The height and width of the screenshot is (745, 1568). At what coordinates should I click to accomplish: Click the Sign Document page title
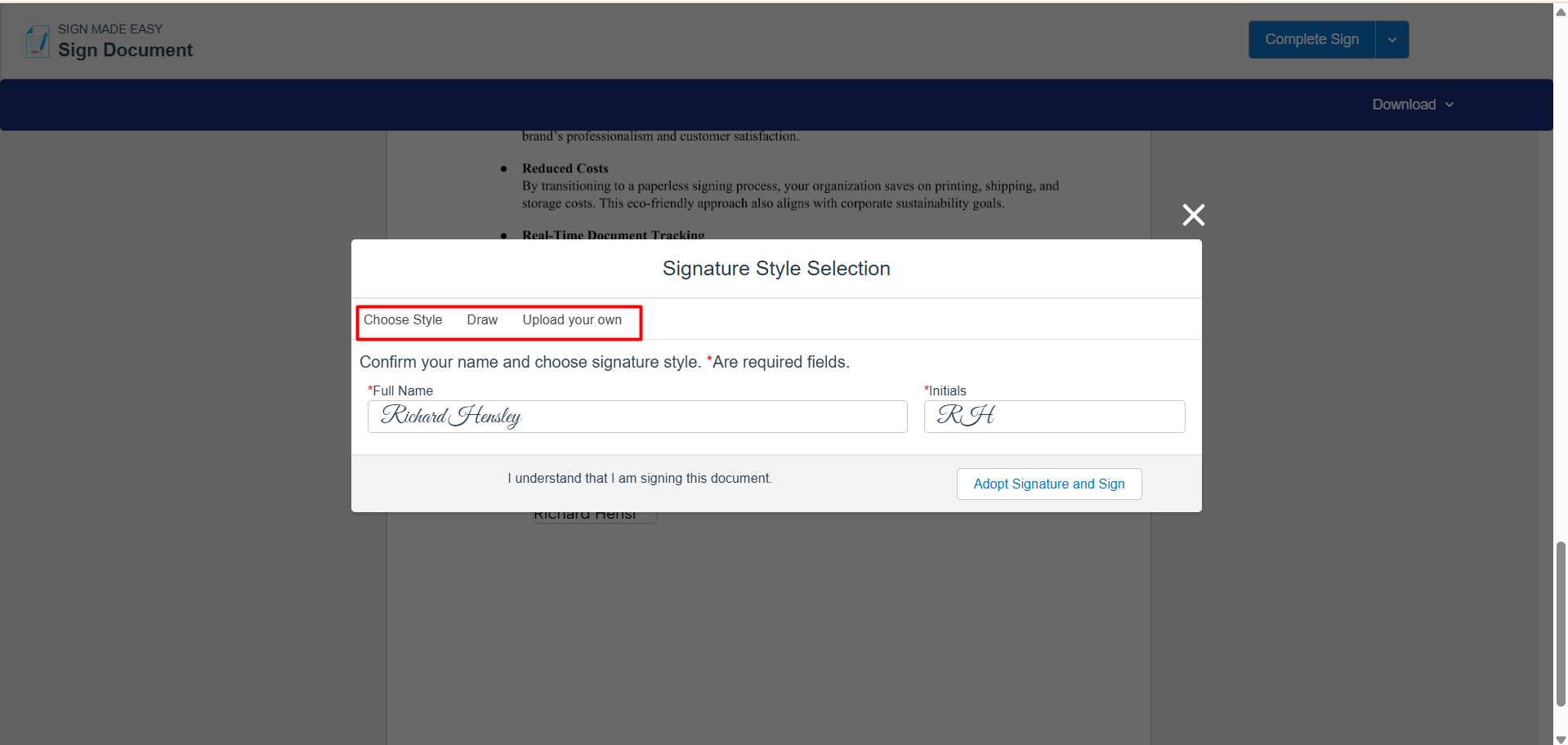coord(125,51)
